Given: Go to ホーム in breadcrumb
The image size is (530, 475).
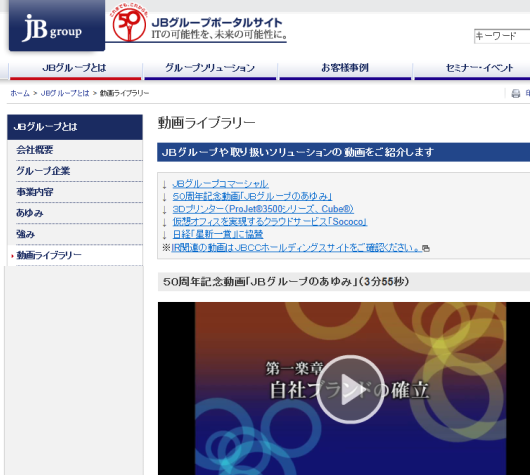Looking at the screenshot, I should click(20, 93).
